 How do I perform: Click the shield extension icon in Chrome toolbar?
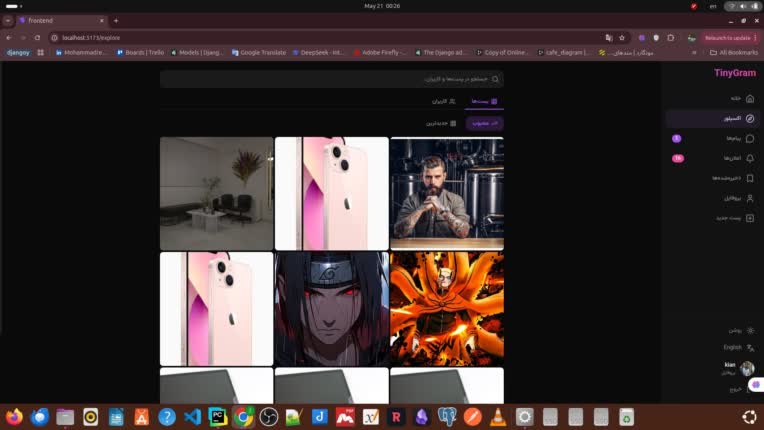click(x=656, y=37)
